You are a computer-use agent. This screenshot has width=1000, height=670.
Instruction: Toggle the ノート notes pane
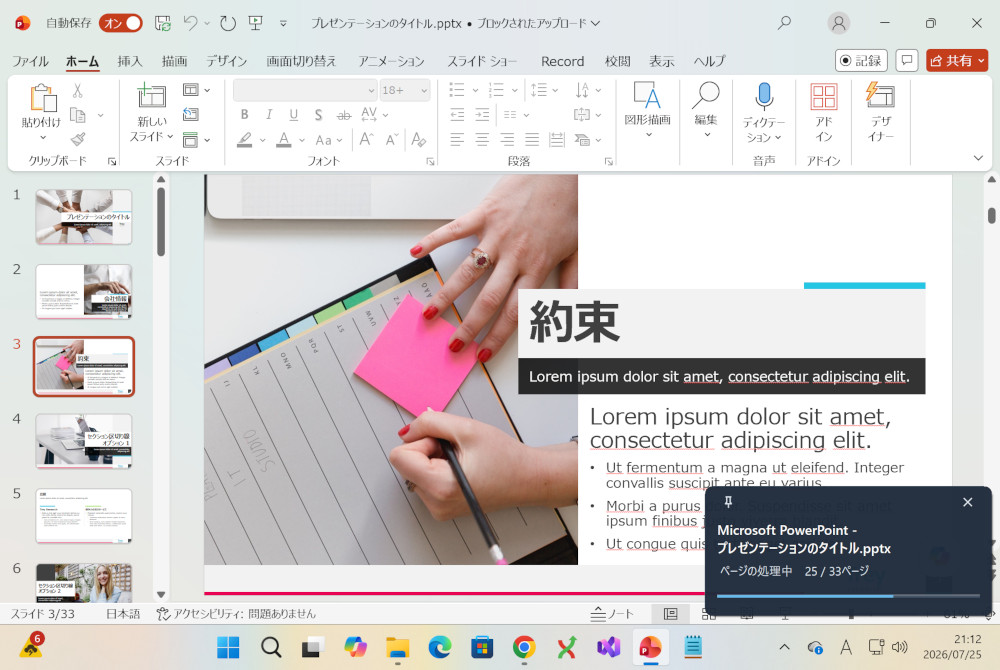(612, 614)
